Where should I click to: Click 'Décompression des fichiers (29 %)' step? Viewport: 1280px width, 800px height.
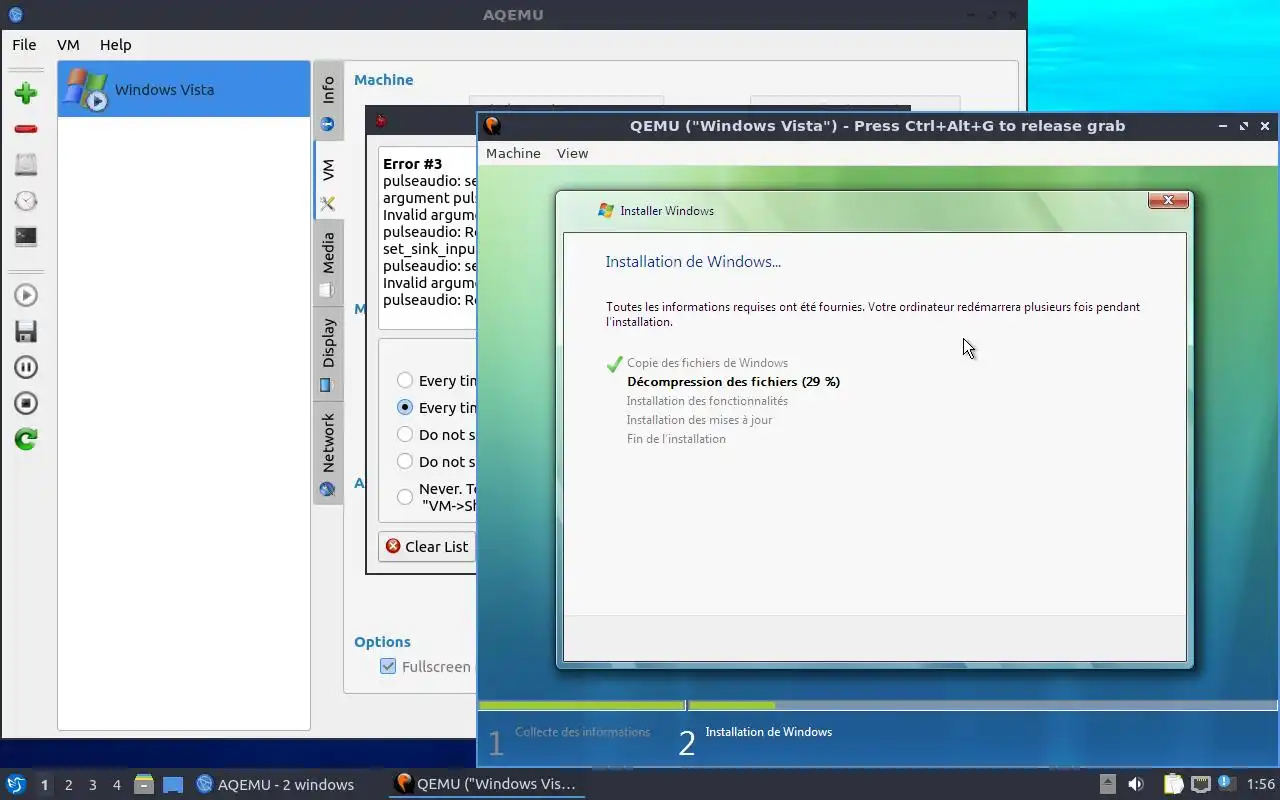pos(733,382)
